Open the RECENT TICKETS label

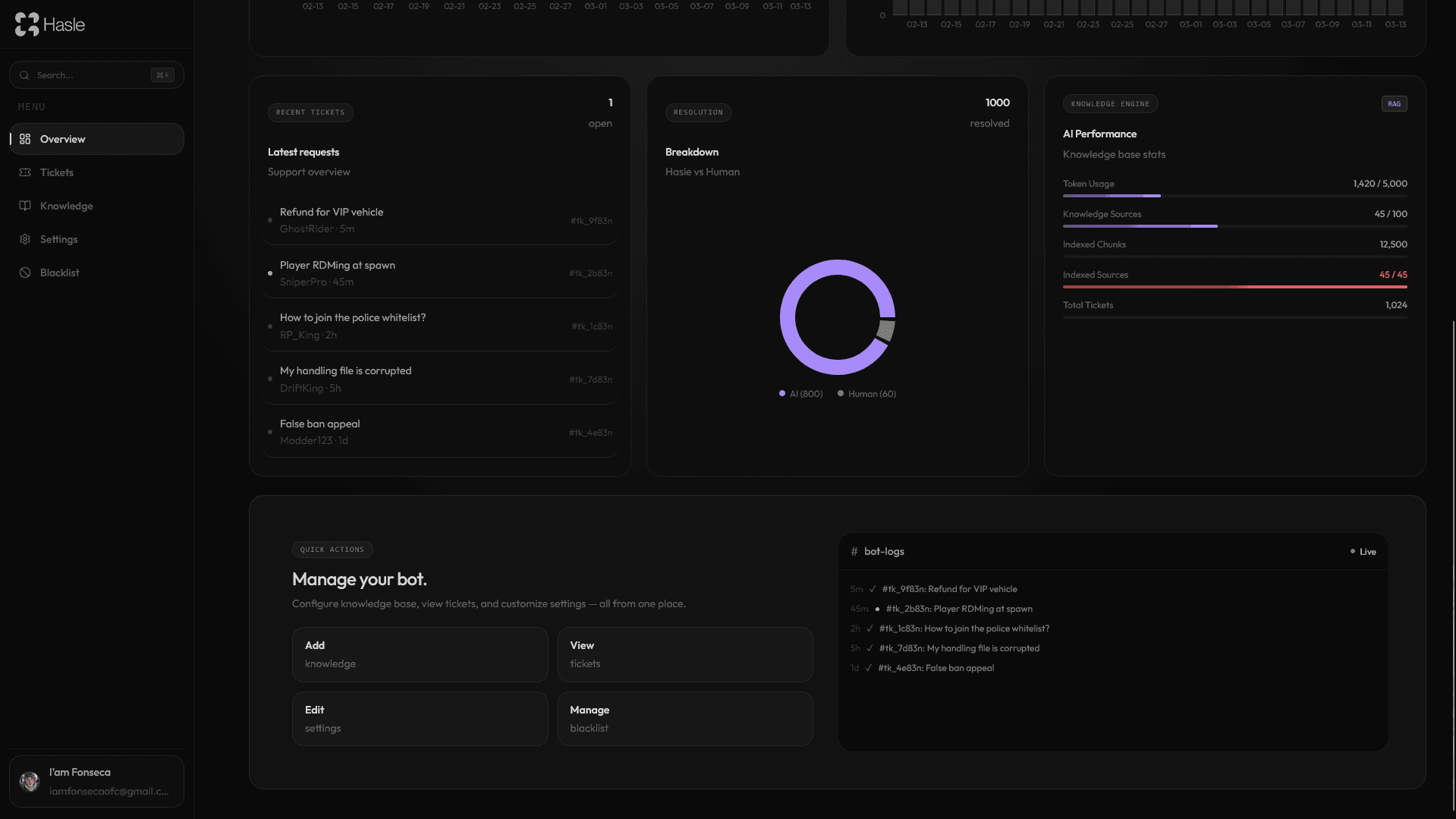[310, 112]
